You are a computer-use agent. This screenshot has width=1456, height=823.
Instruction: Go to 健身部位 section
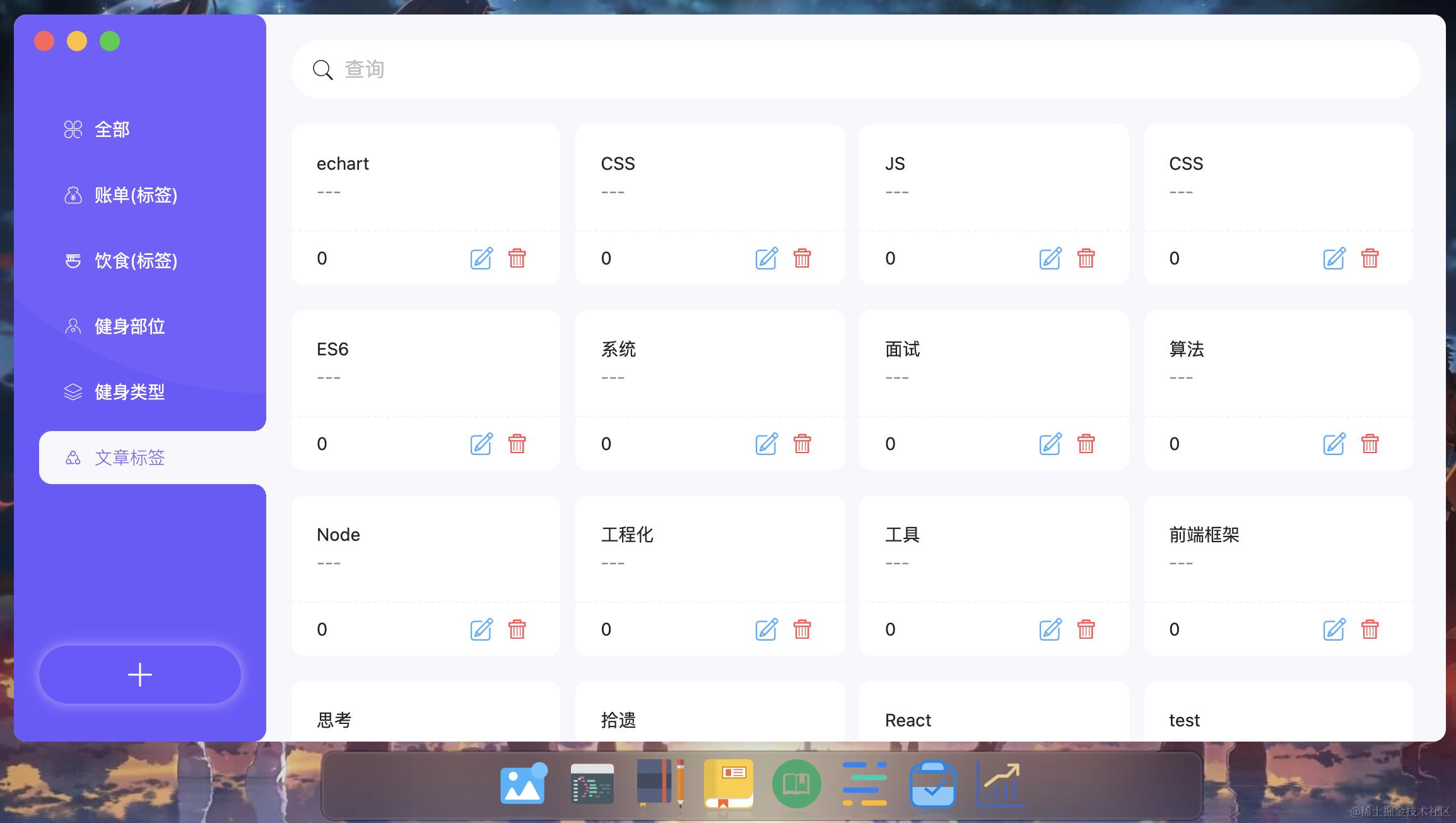click(x=129, y=326)
